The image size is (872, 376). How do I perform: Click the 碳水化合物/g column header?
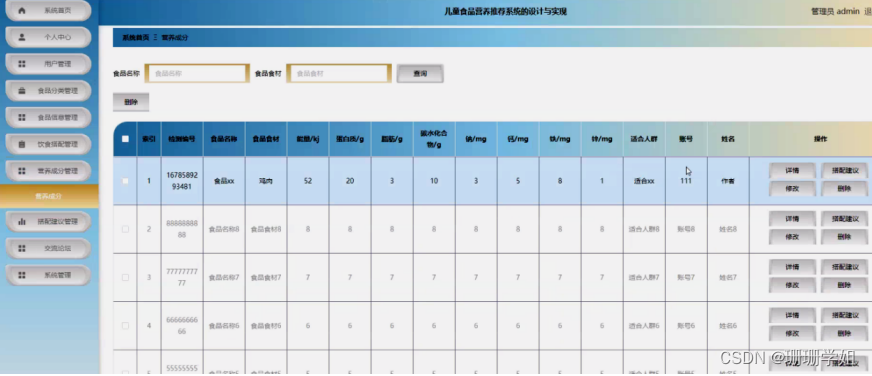(x=434, y=139)
